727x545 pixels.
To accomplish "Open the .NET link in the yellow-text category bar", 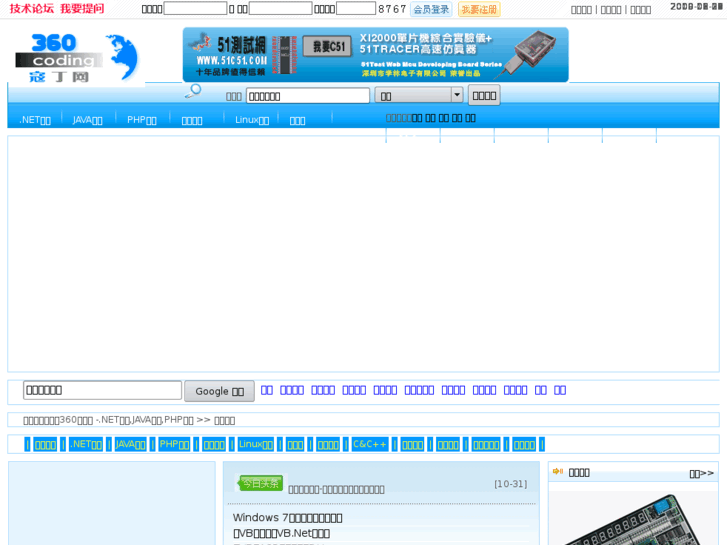I will 85,444.
